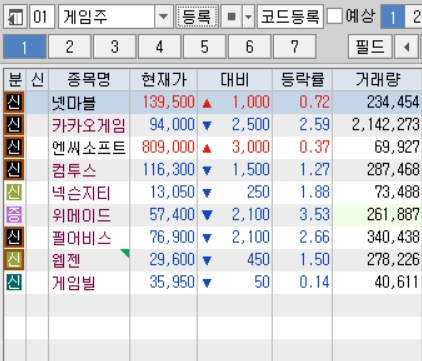Click the 필드 field button
The width and height of the screenshot is (422, 361).
[x=370, y=47]
